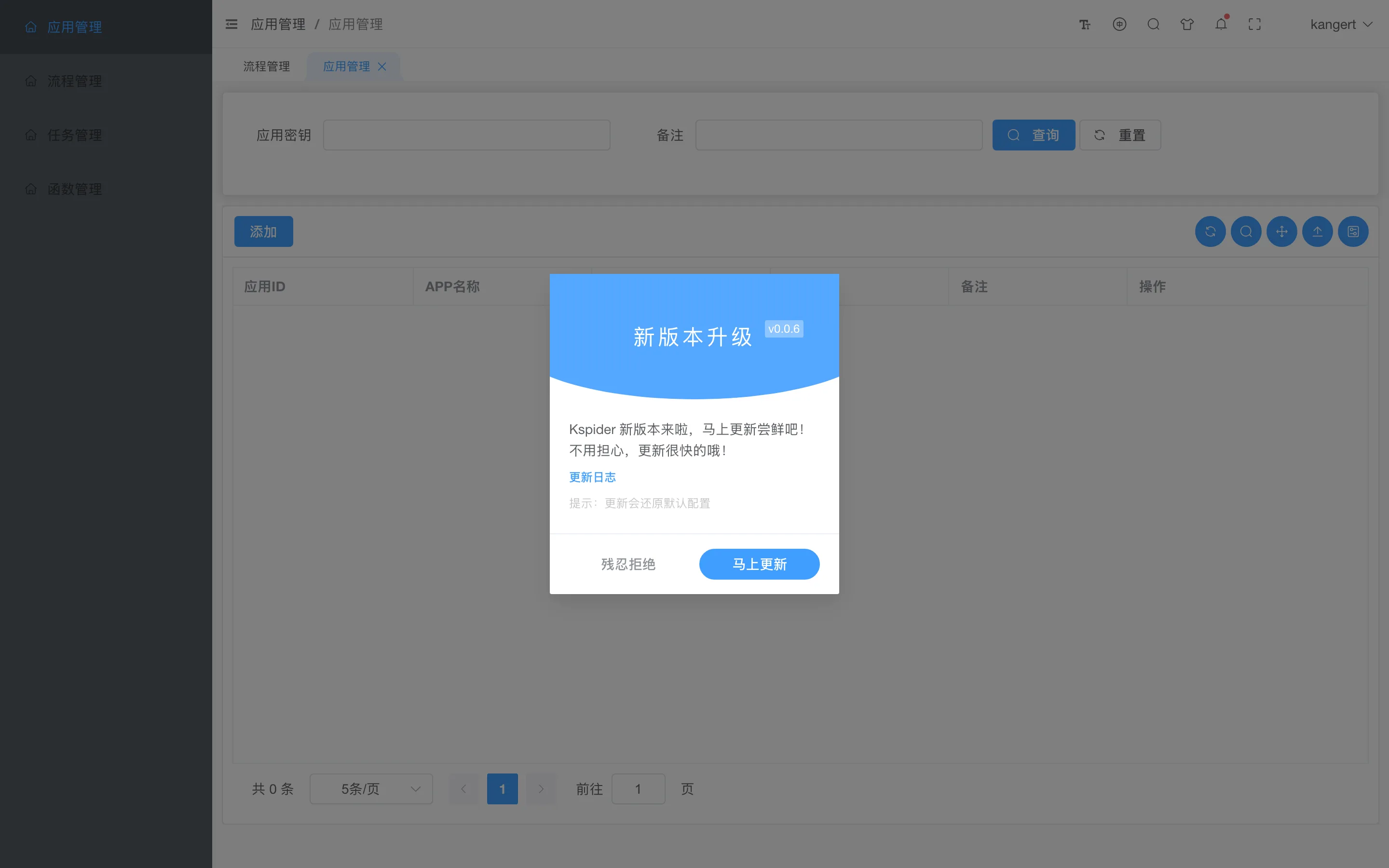Click the sidebar collapse hamburger icon

(231, 24)
